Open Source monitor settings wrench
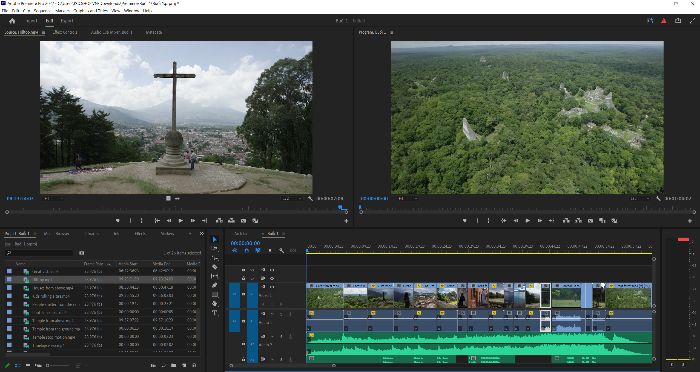700x372 pixels. [x=310, y=199]
